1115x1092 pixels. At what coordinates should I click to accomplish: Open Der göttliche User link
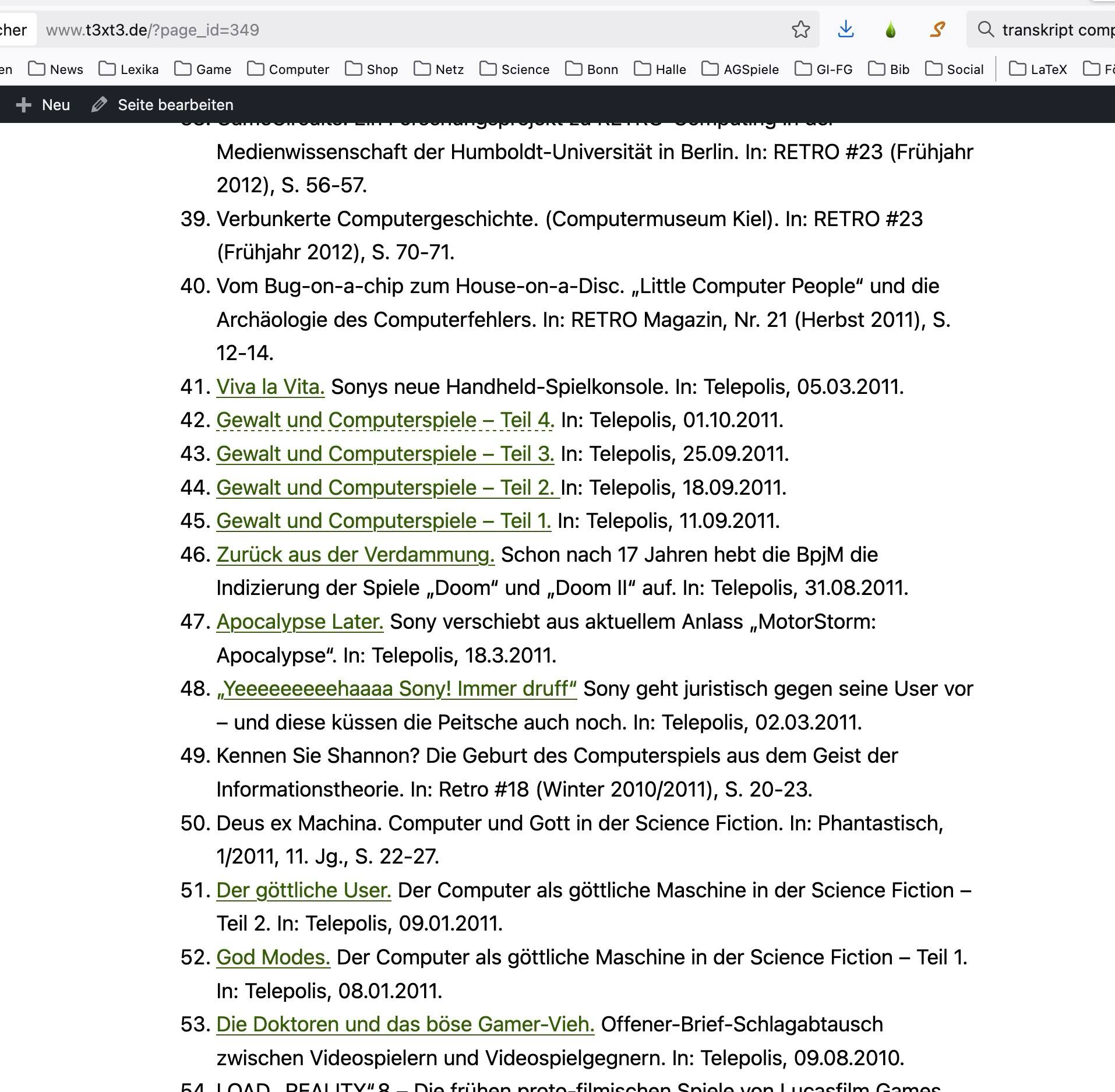pyautogui.click(x=304, y=890)
